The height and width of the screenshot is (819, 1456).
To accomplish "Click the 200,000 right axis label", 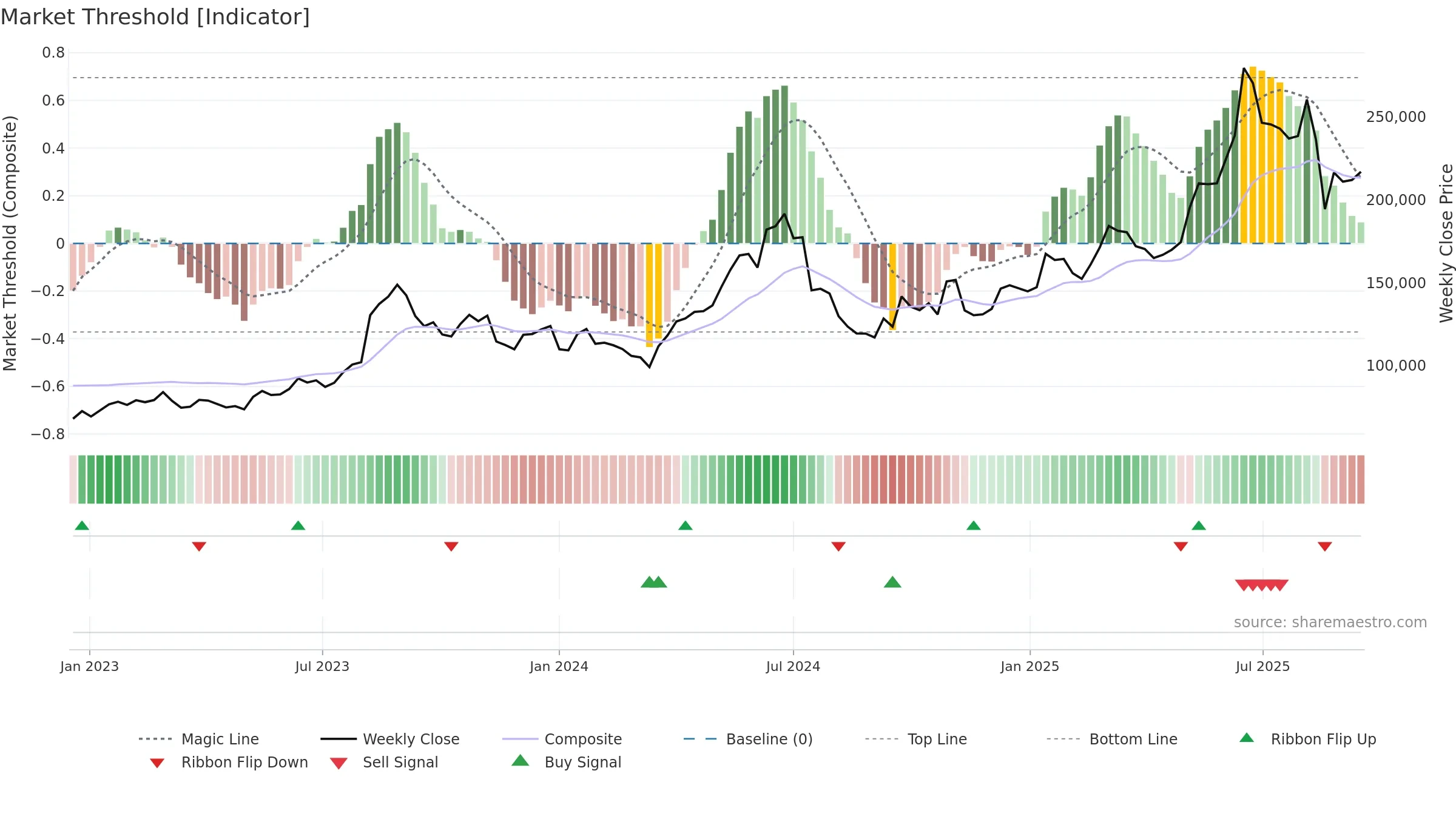I will (1396, 200).
